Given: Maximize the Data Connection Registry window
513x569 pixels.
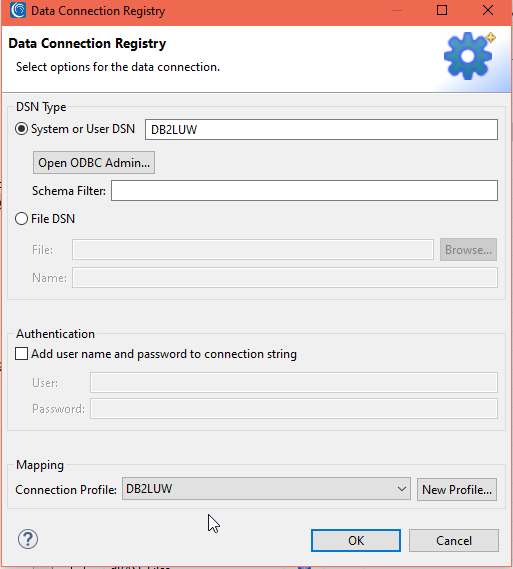Looking at the screenshot, I should (x=442, y=10).
